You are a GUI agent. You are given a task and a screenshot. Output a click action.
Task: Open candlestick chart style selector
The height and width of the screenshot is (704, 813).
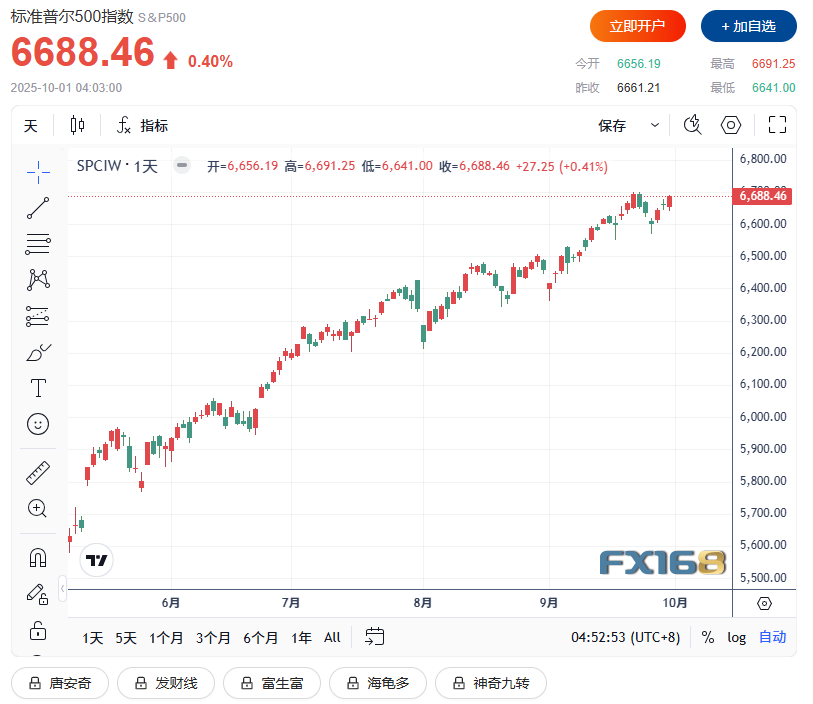pyautogui.click(x=77, y=125)
